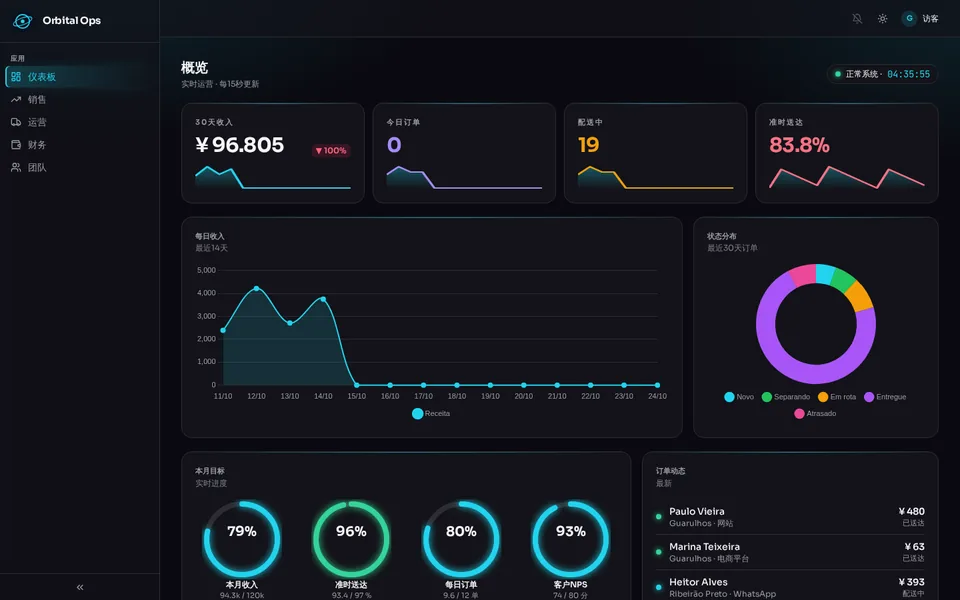Click the 概览 page heading
The image size is (960, 600).
pos(195,67)
